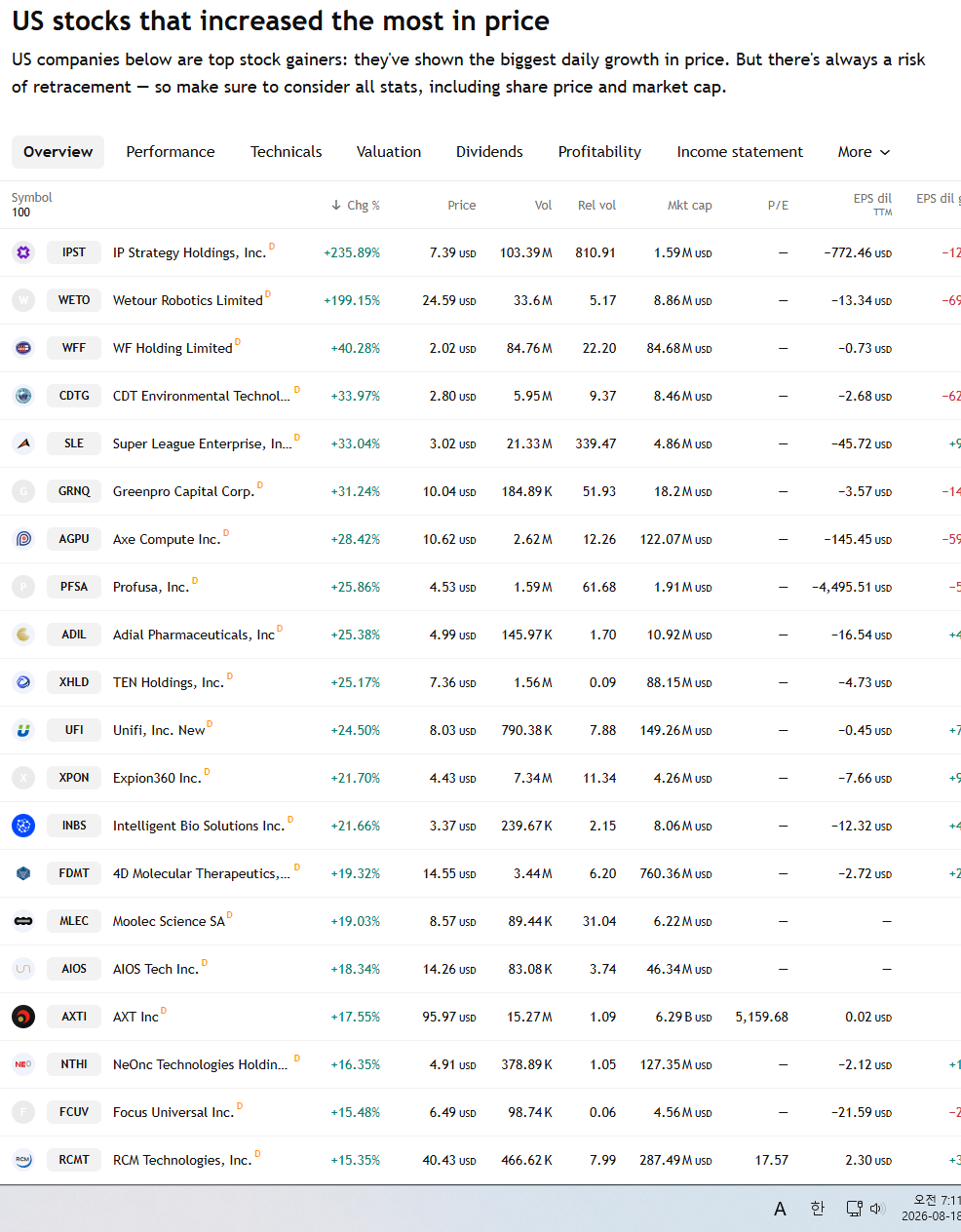The height and width of the screenshot is (1232, 961).
Task: Open the taskbar volume speaker icon
Action: point(876,1209)
